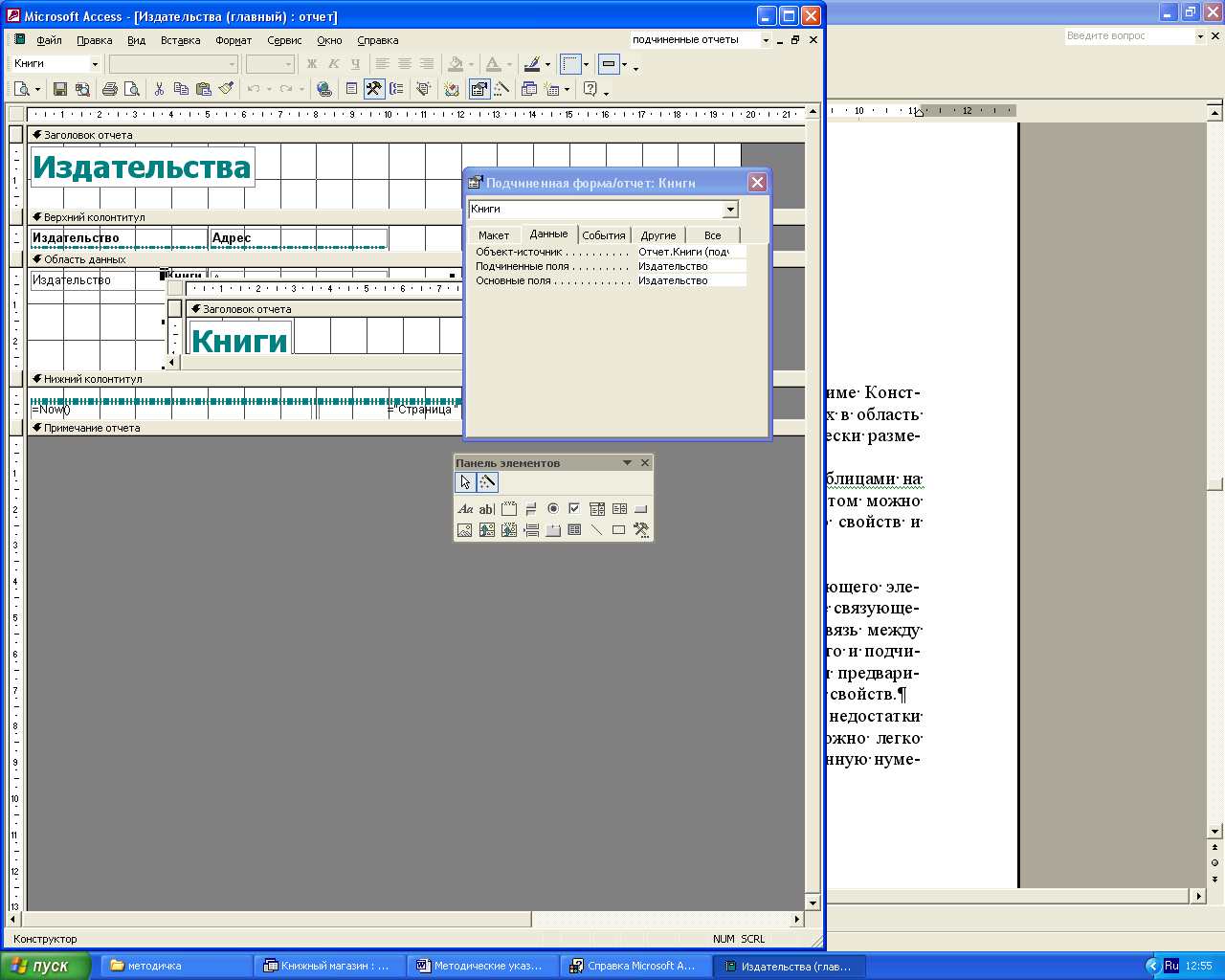Screen dimensions: 1225x980
Task: Switch to Справка Microsoft Access taskbar button
Action: tap(635, 966)
